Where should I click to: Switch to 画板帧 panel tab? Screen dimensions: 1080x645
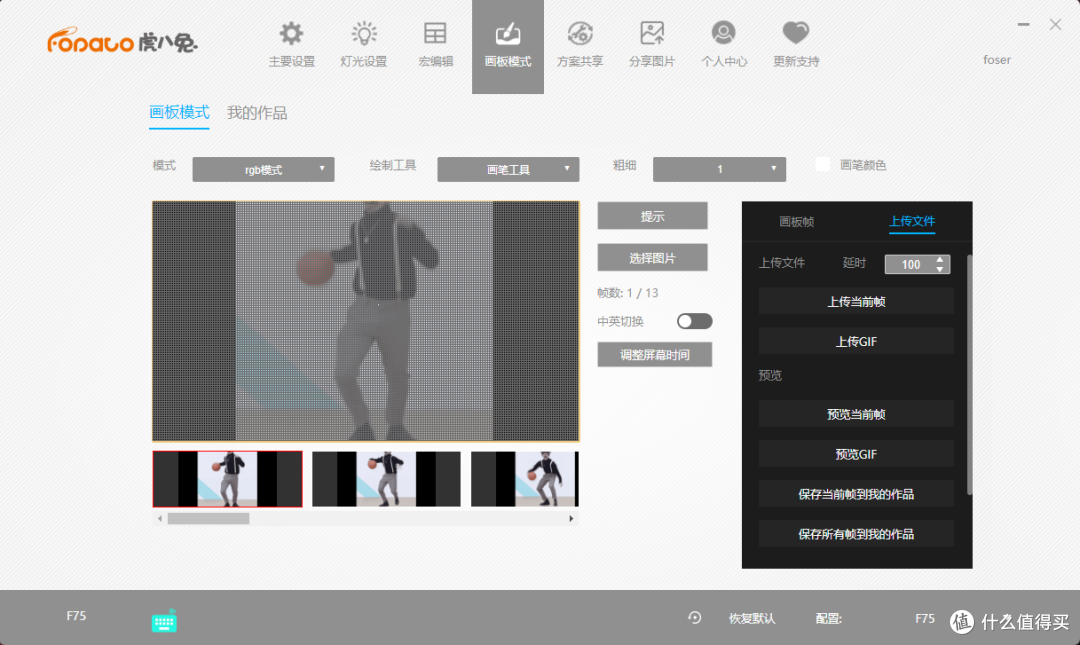pyautogui.click(x=796, y=221)
